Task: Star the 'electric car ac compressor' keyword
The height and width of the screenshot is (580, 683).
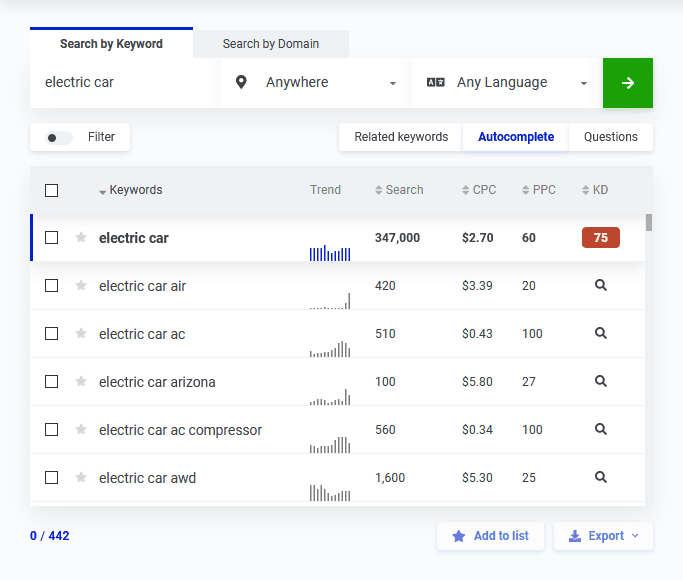Action: 81,429
